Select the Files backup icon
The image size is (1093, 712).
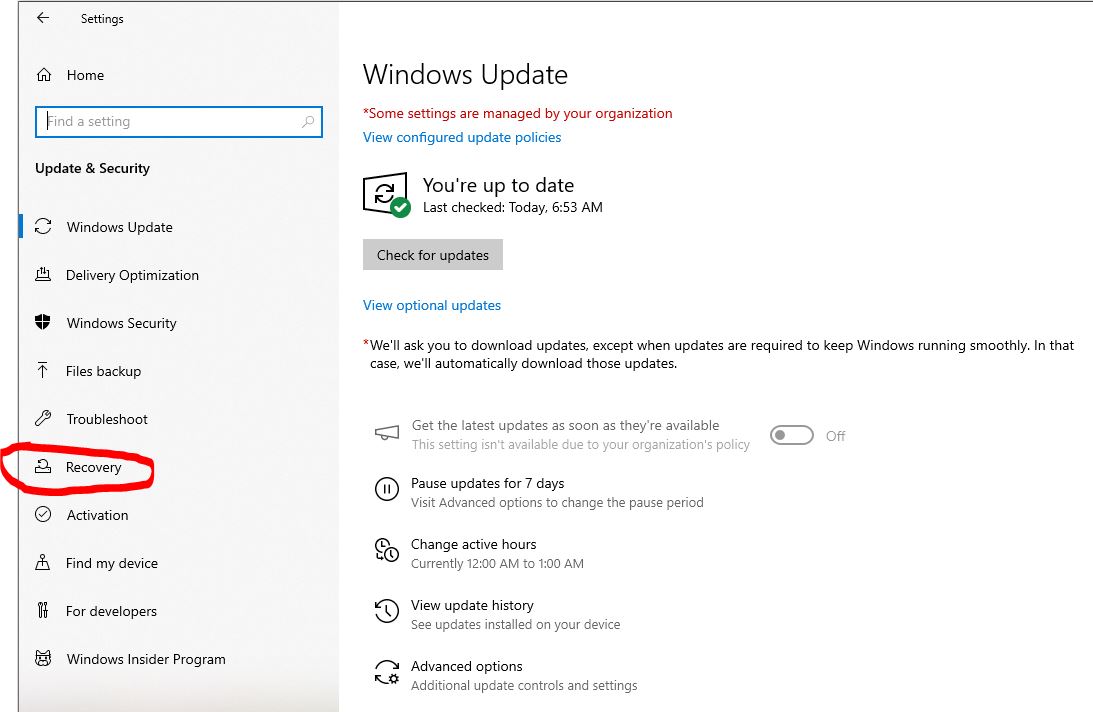[x=42, y=371]
